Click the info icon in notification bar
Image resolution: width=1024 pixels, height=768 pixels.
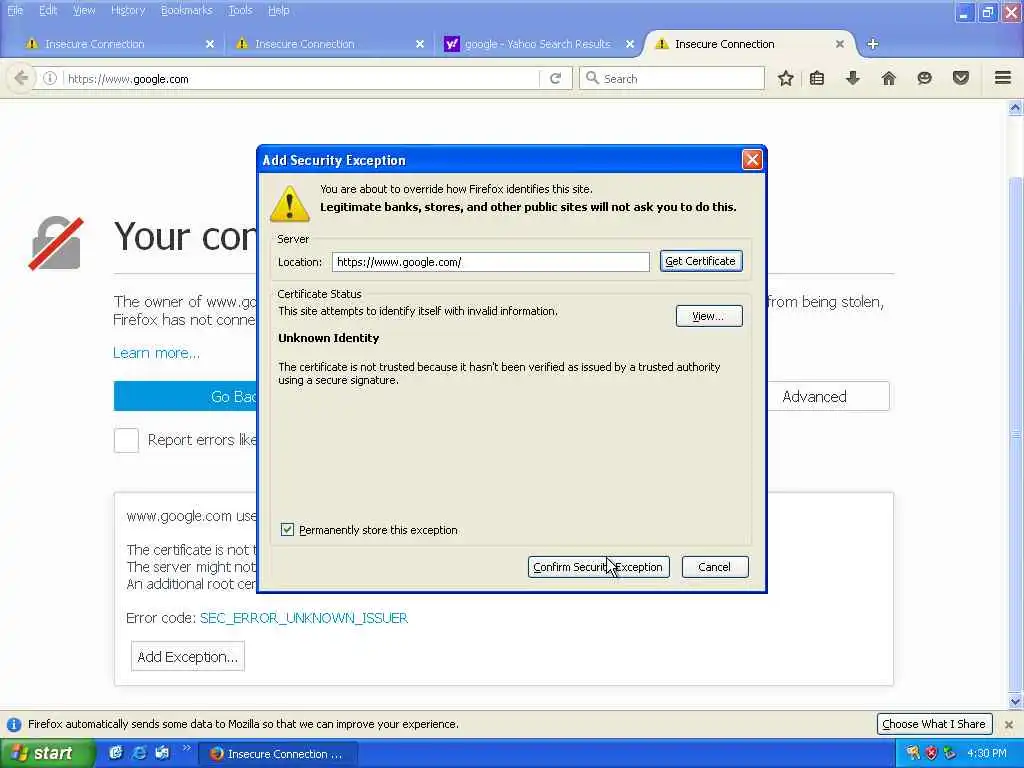pos(14,724)
